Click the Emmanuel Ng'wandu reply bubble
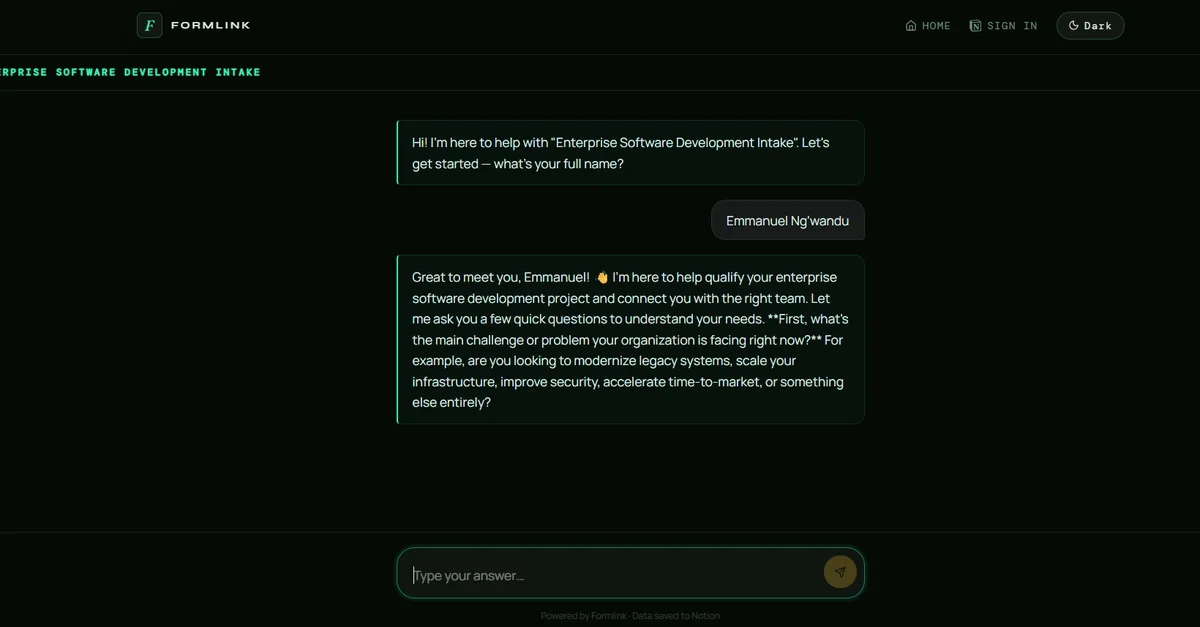This screenshot has height=627, width=1200. (787, 220)
